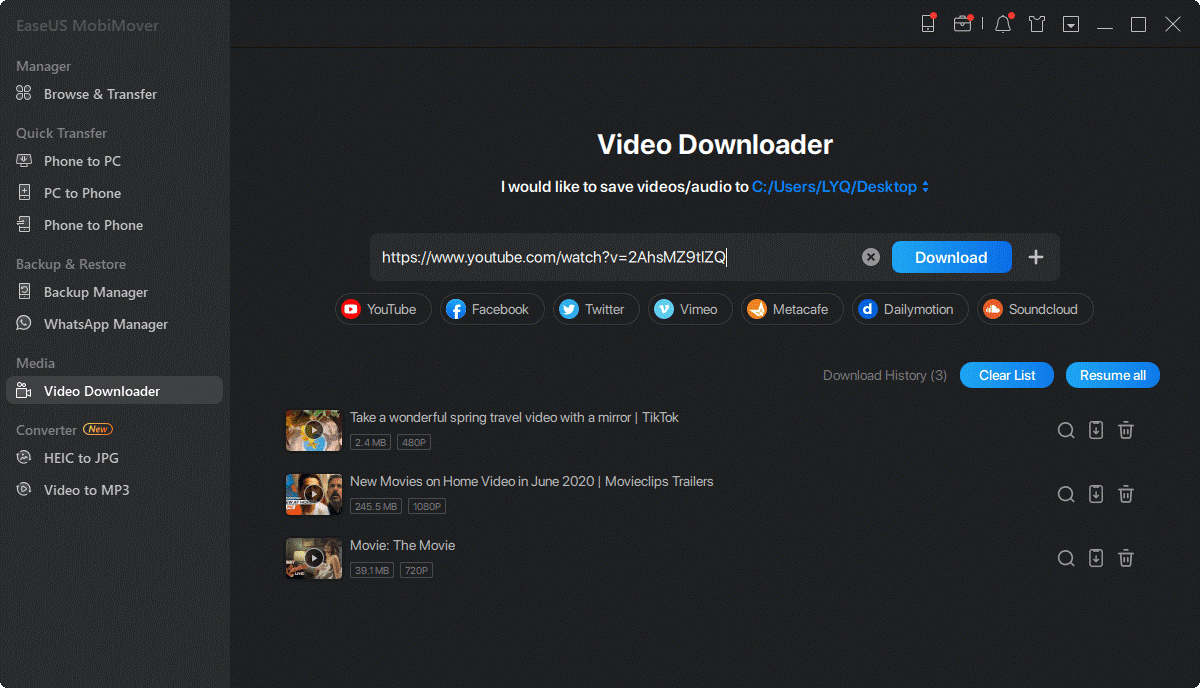Enable the Facebook source filter

coord(492,309)
